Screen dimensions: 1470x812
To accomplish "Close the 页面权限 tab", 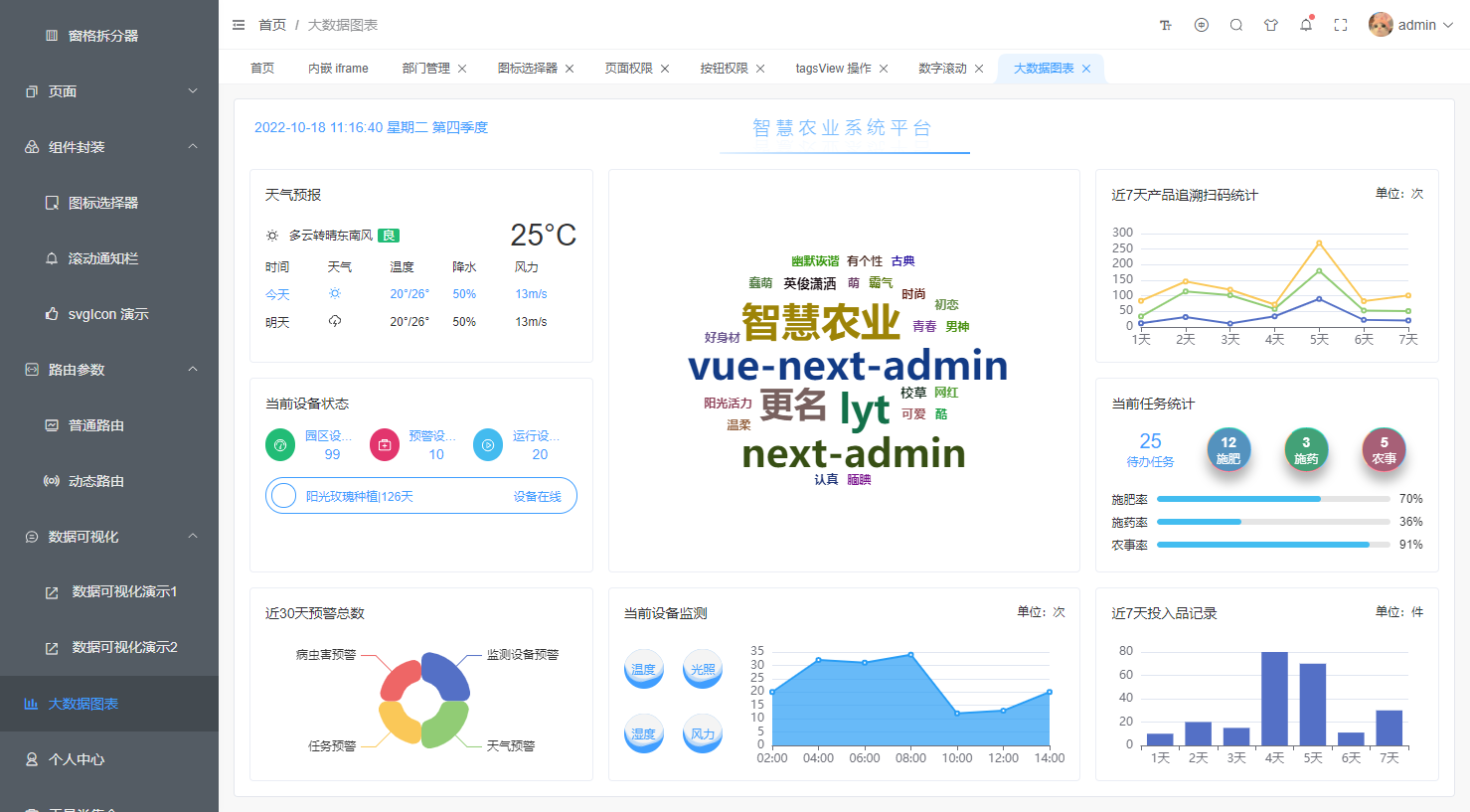I will pos(665,69).
